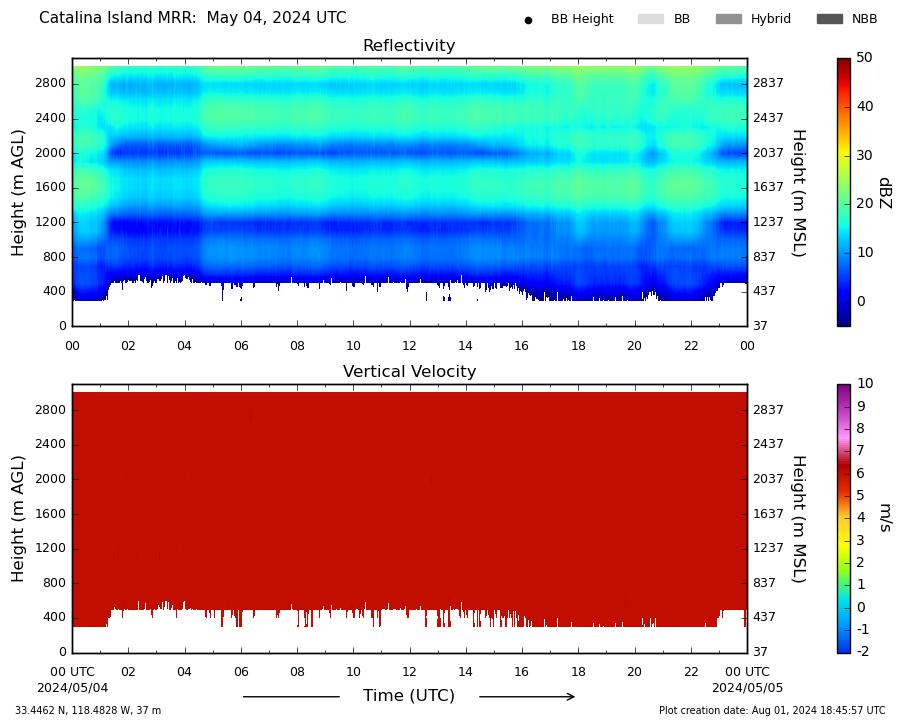Click "Height (m MSL)" label of Reflectivity plot
The image size is (900, 725).
(x=800, y=193)
